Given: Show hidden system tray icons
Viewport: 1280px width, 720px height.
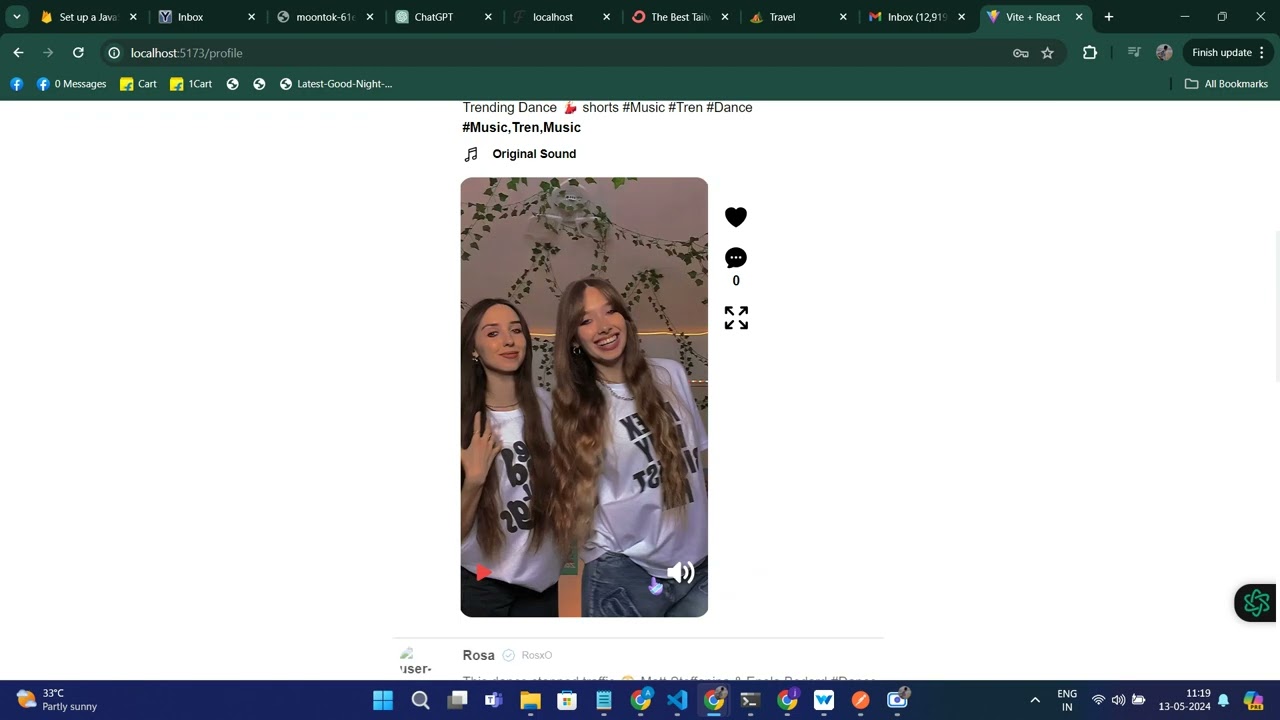Looking at the screenshot, I should [x=1035, y=700].
